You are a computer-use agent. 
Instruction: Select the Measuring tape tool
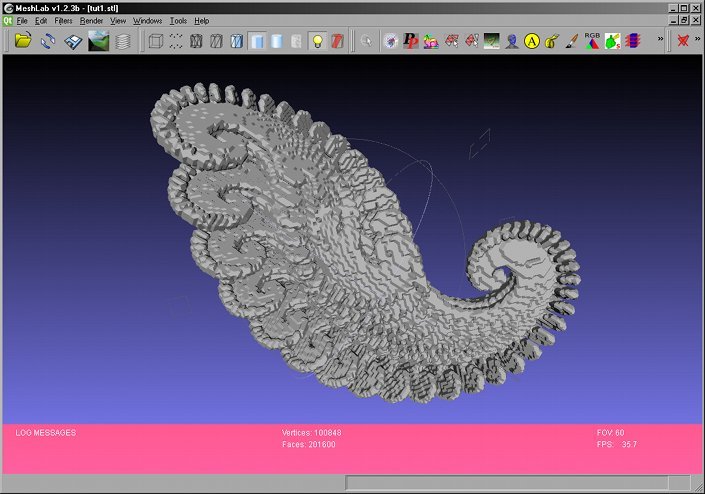pos(551,41)
